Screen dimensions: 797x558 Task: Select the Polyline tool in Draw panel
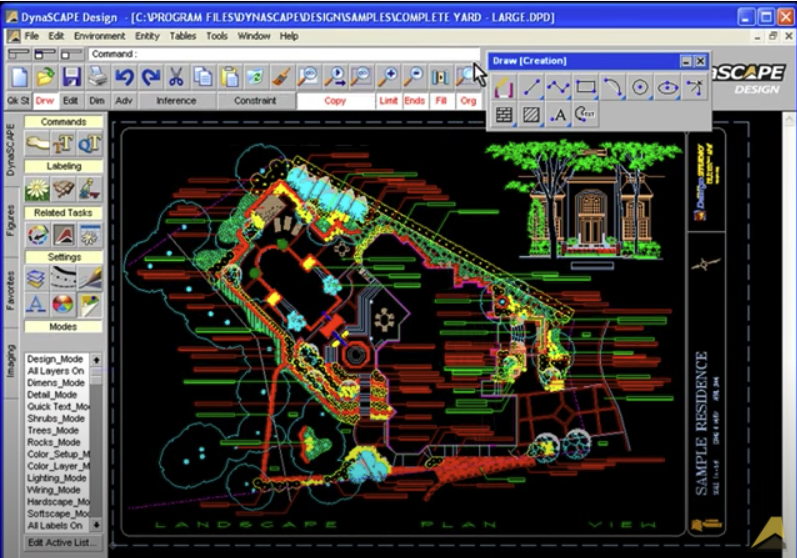coord(558,87)
